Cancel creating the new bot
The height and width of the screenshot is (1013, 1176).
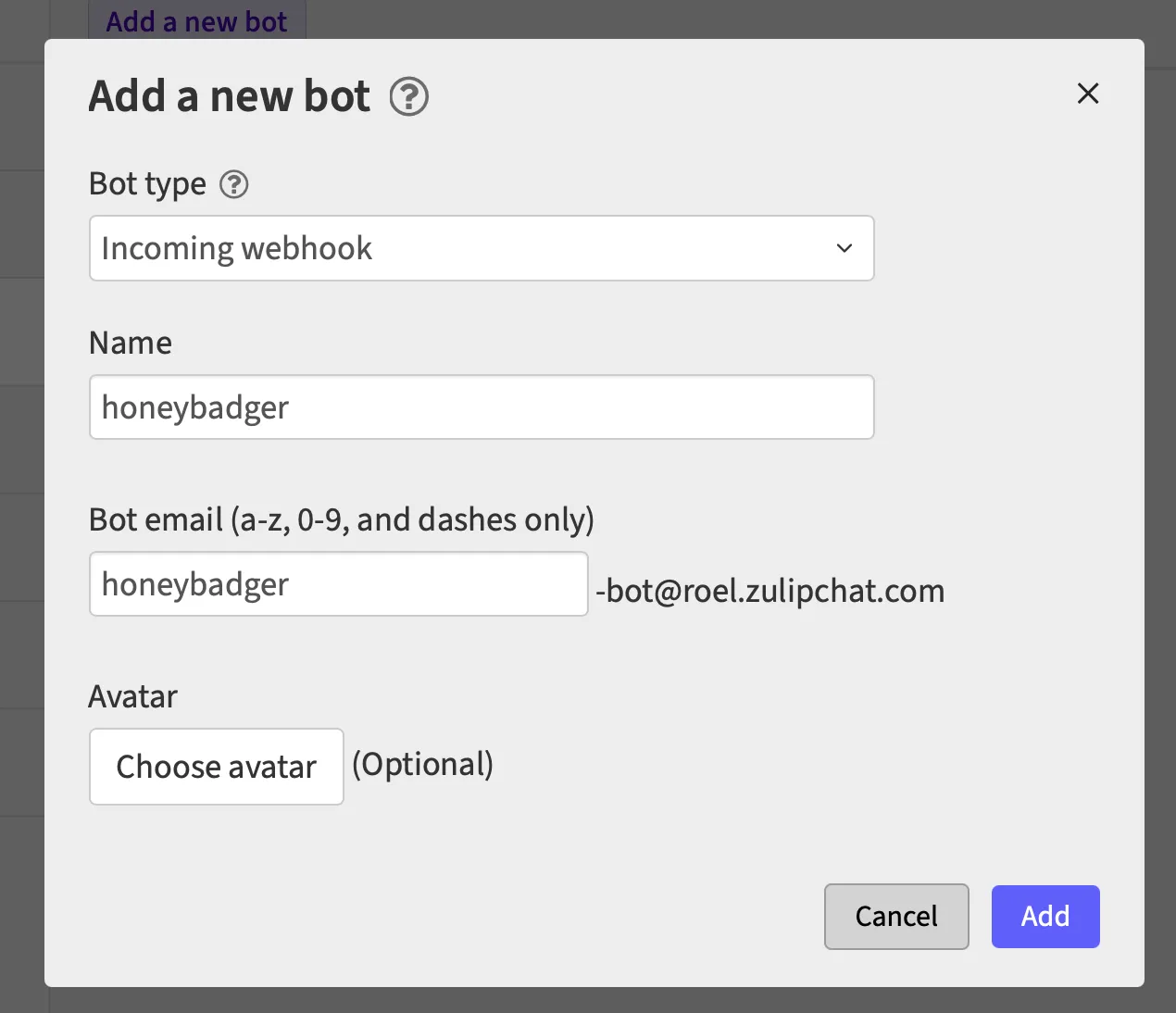point(895,916)
